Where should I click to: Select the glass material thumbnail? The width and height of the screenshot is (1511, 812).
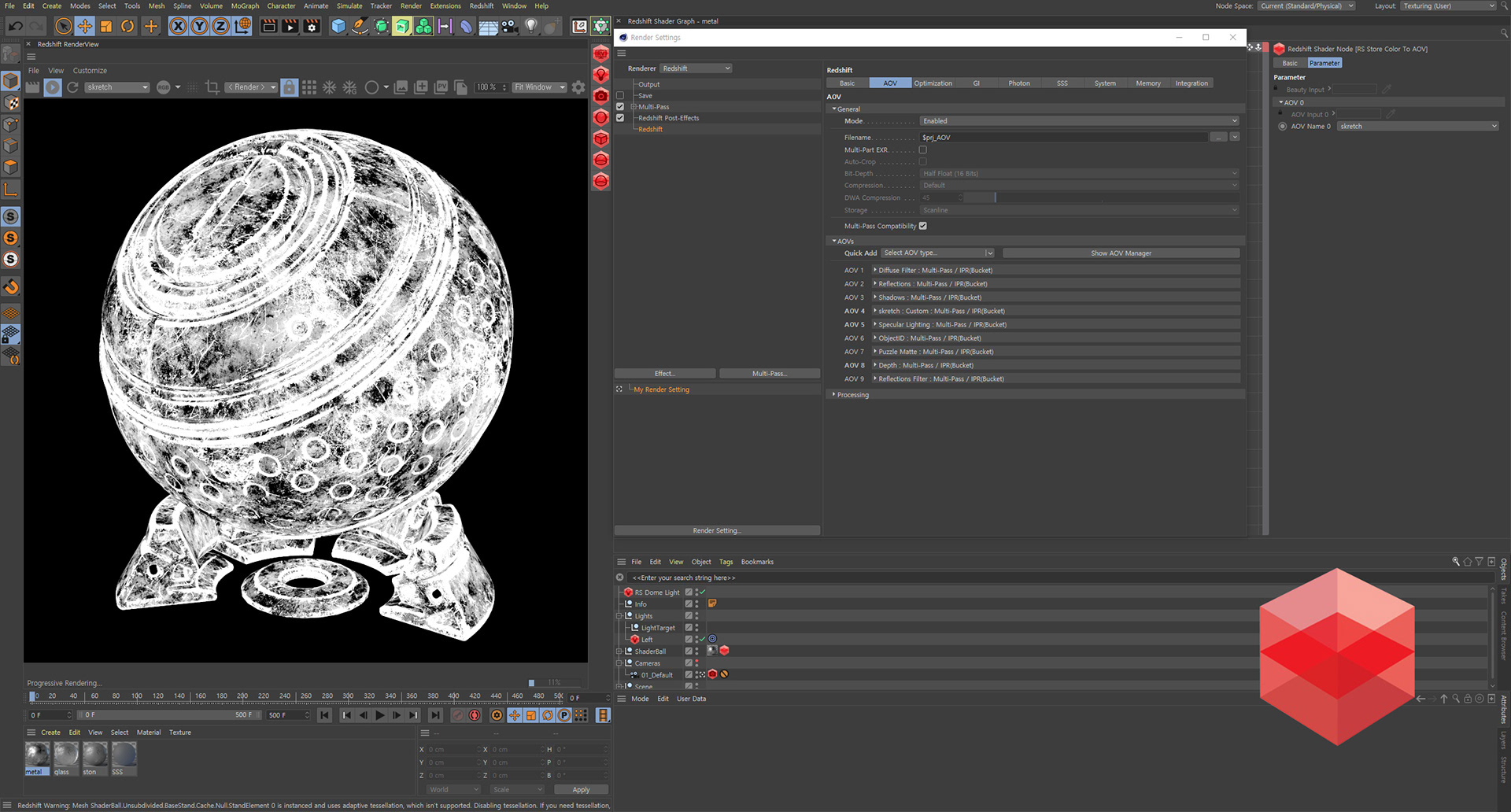pyautogui.click(x=66, y=755)
